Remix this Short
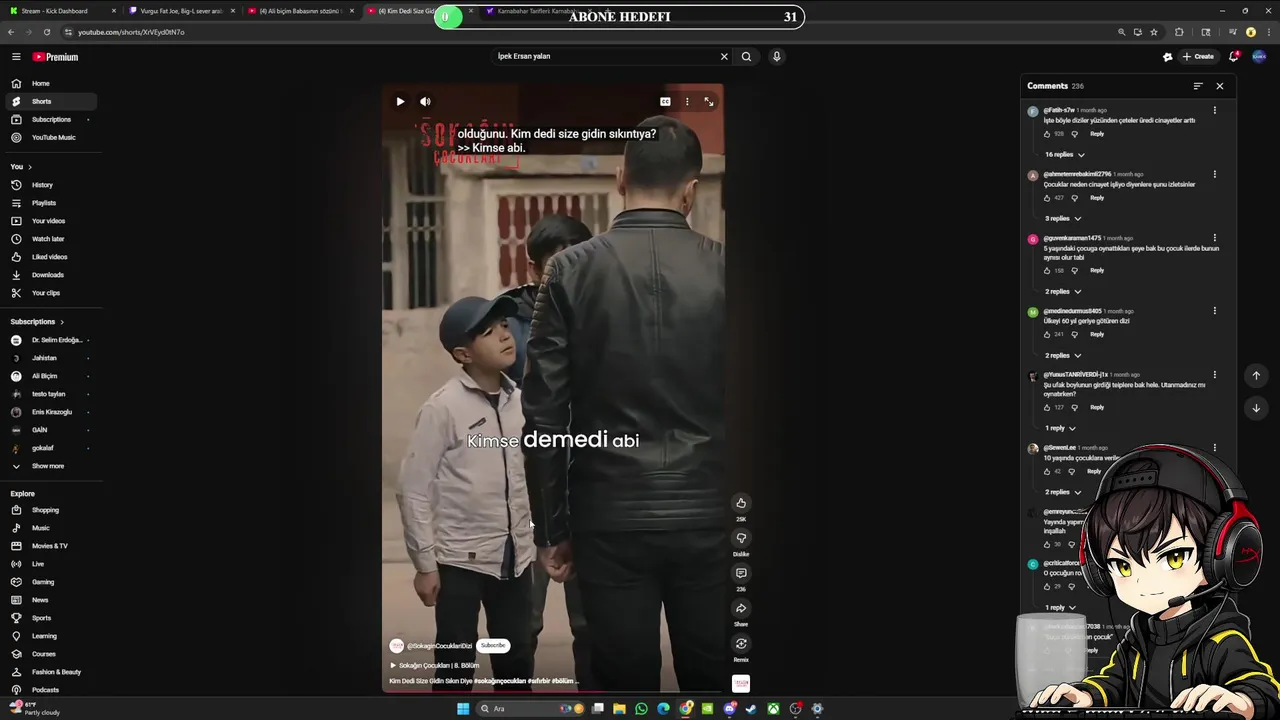 tap(741, 644)
